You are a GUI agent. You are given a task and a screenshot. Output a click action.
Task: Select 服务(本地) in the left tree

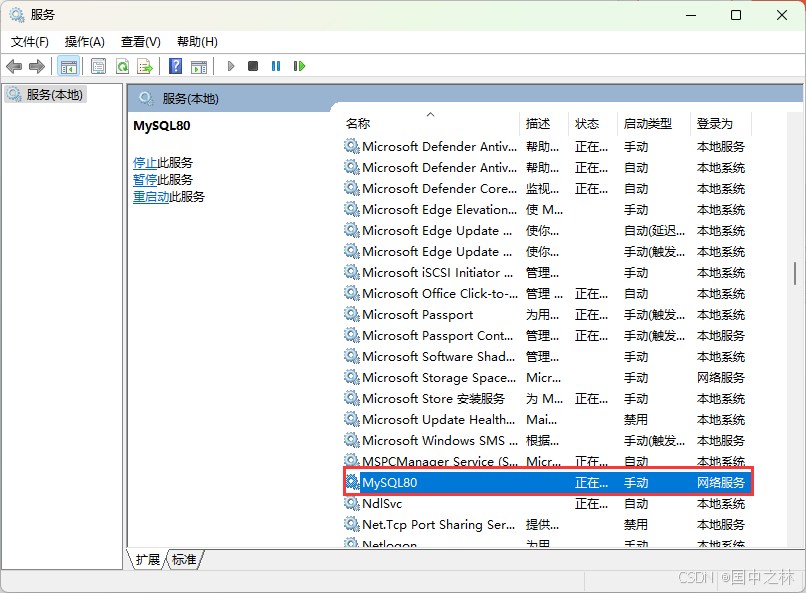(x=46, y=95)
